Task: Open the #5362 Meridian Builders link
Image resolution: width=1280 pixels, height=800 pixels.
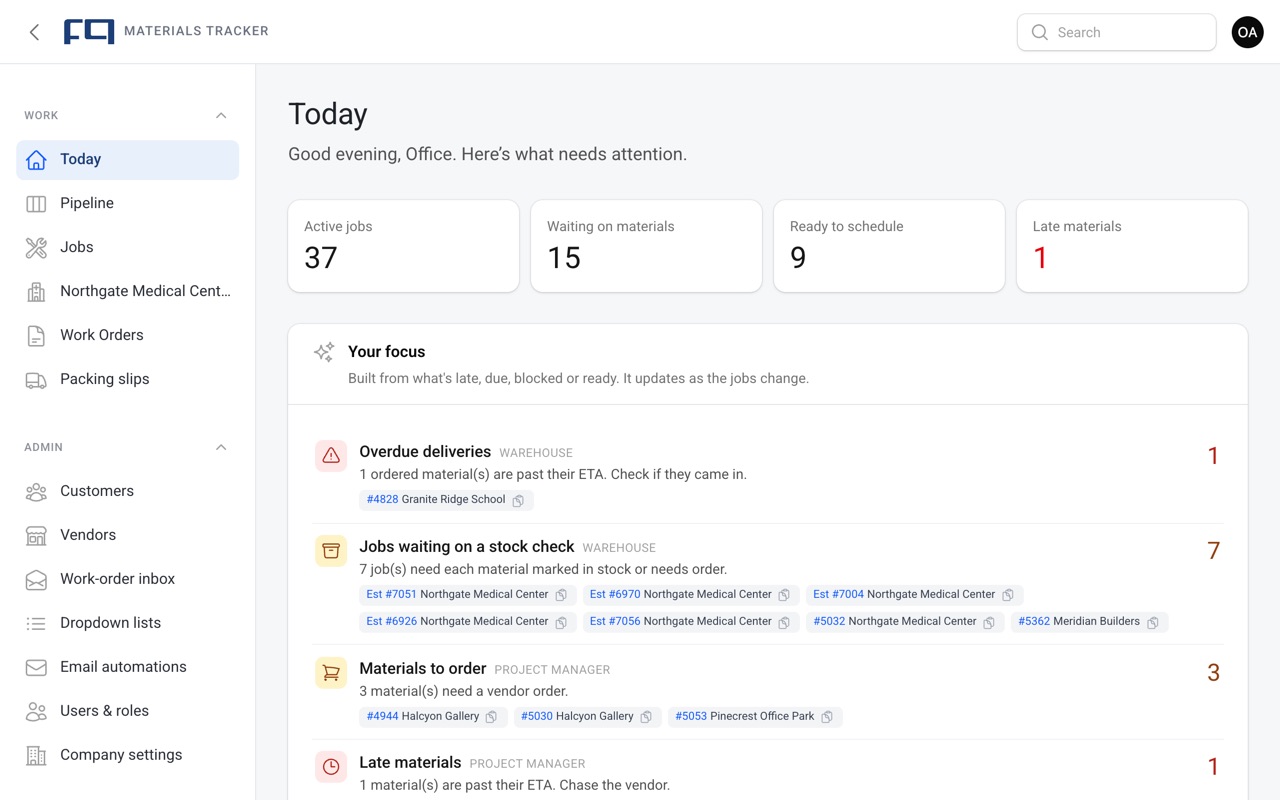Action: click(x=1079, y=622)
